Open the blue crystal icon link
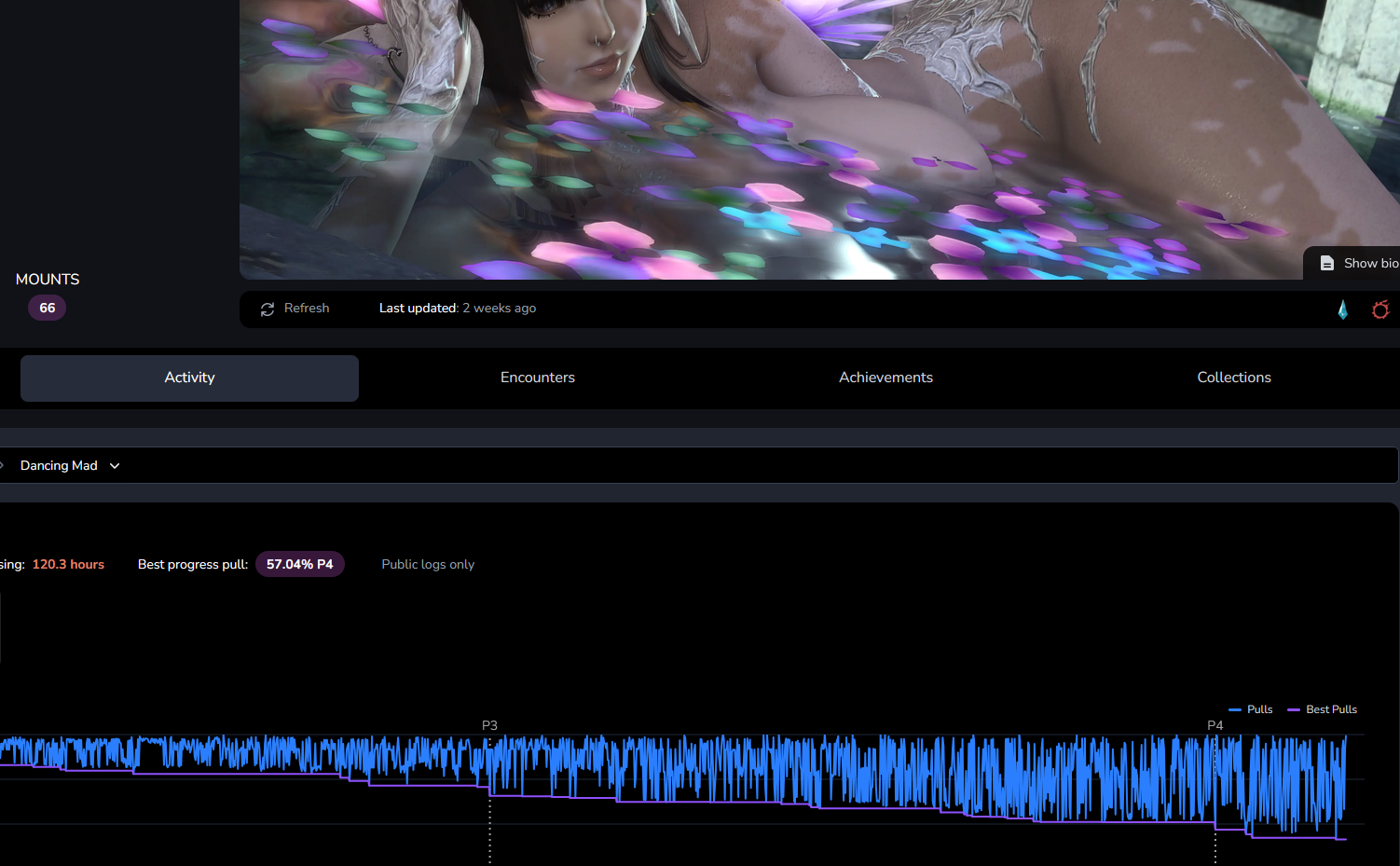This screenshot has height=866, width=1400. [x=1342, y=309]
